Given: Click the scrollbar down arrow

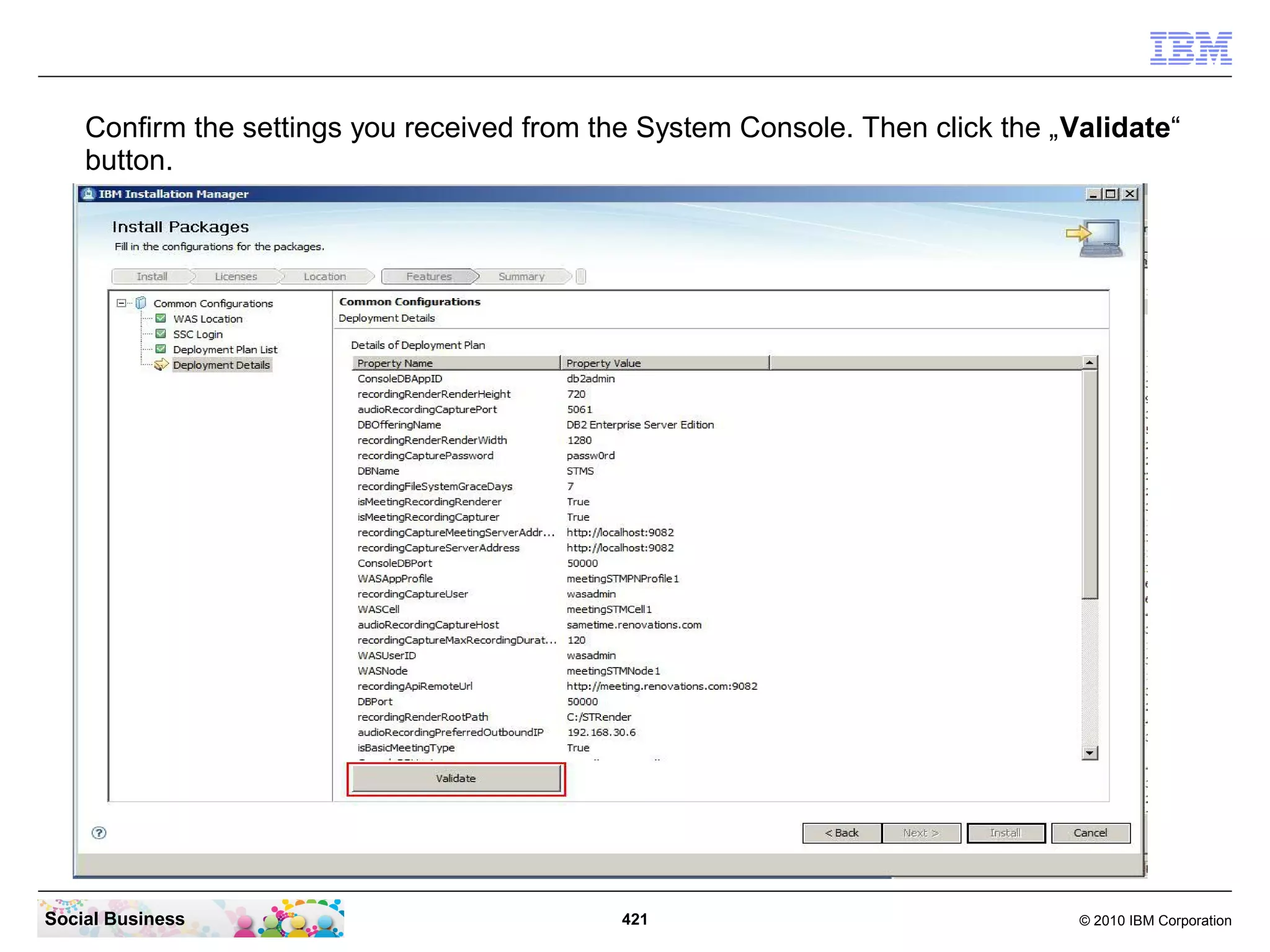Looking at the screenshot, I should (1090, 753).
